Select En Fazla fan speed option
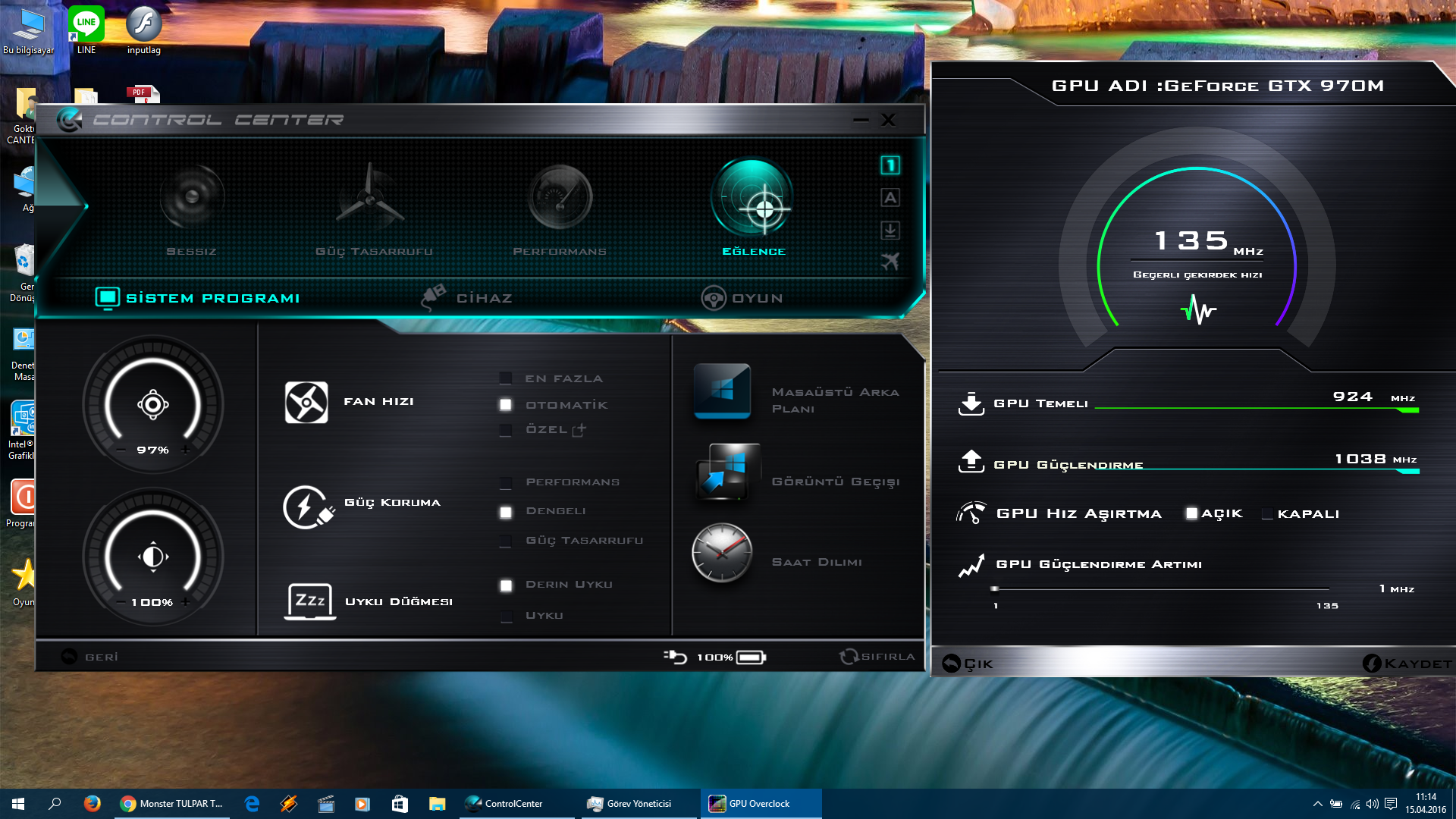The image size is (1456, 819). [x=506, y=378]
